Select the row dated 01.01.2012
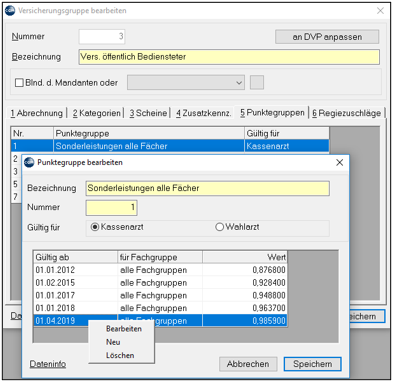This screenshot has width=393, height=382. click(160, 270)
